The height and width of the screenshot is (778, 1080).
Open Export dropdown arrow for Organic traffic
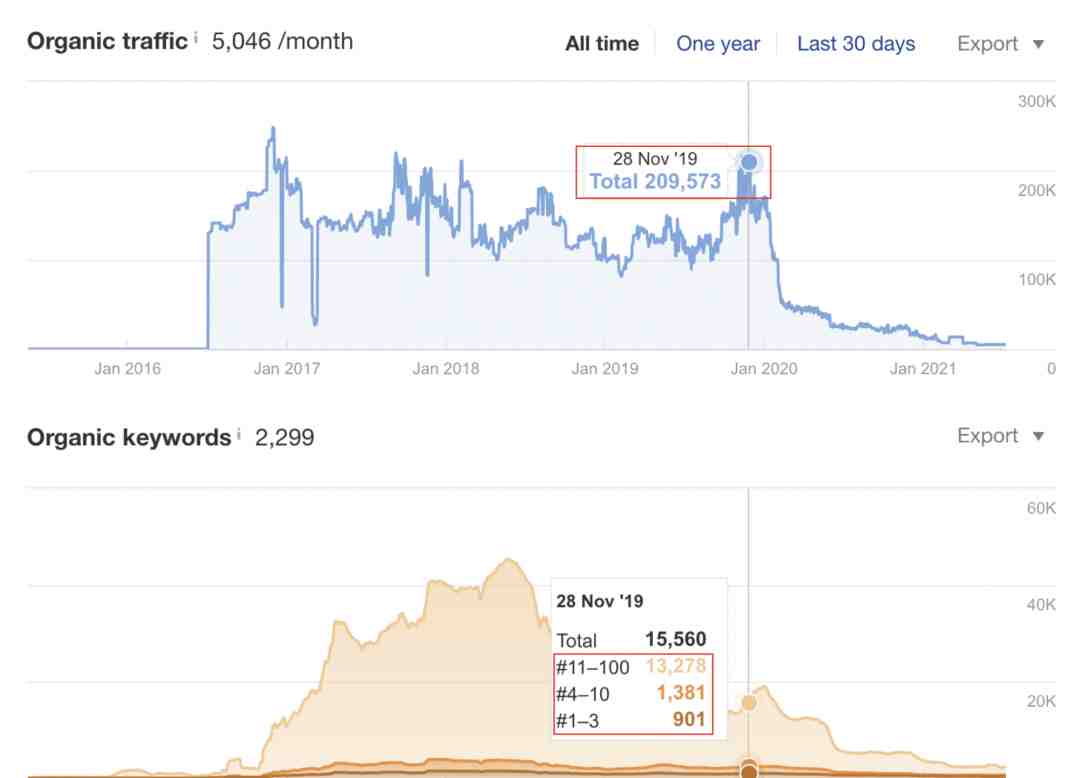1039,45
